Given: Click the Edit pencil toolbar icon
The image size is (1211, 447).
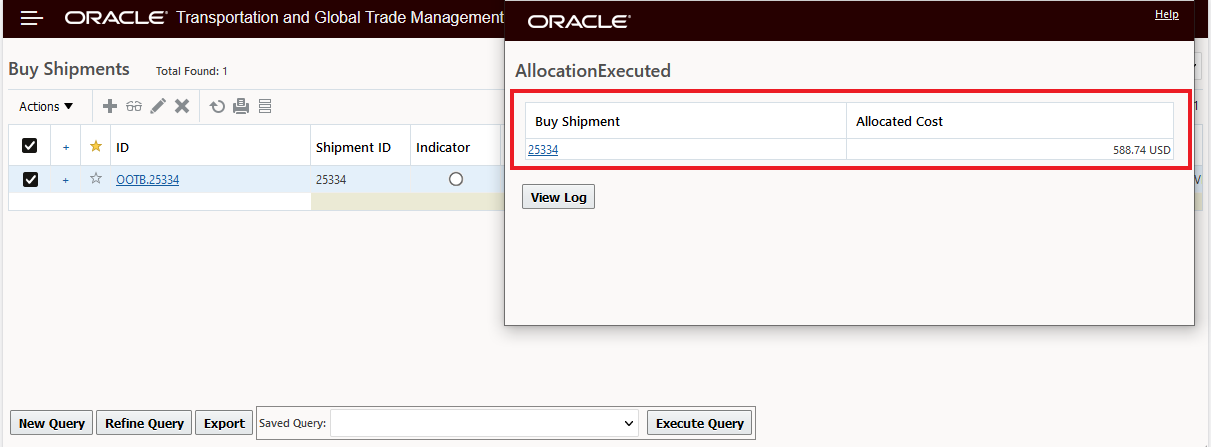Looking at the screenshot, I should 158,106.
